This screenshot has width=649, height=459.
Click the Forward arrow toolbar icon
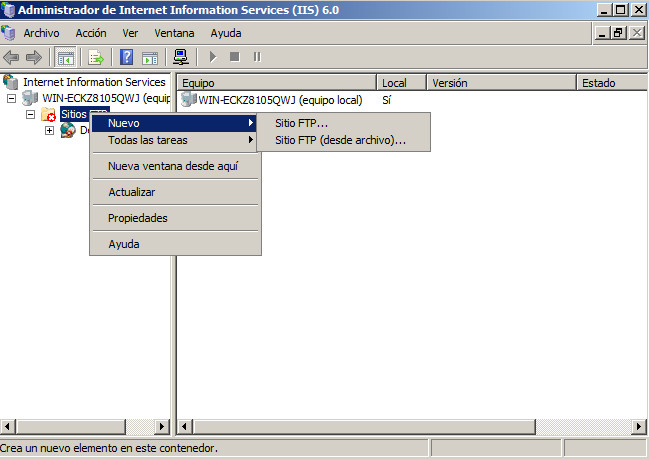coord(33,57)
